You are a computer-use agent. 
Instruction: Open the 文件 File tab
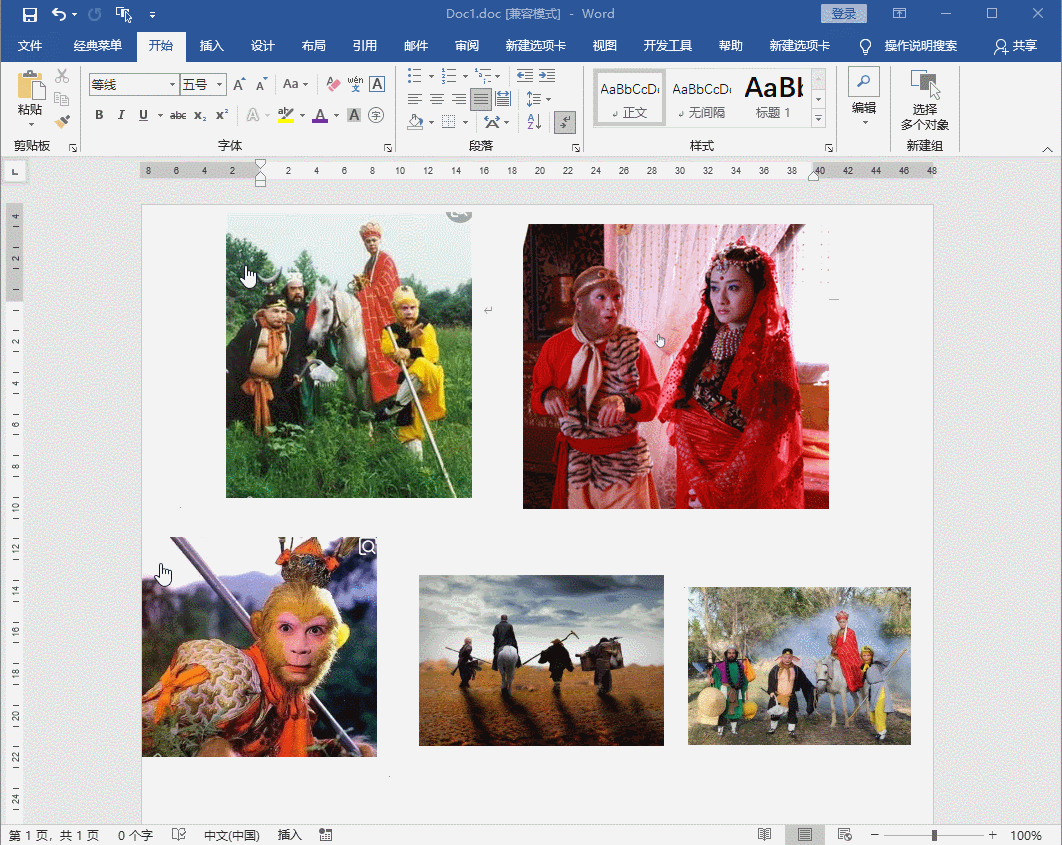[x=30, y=45]
